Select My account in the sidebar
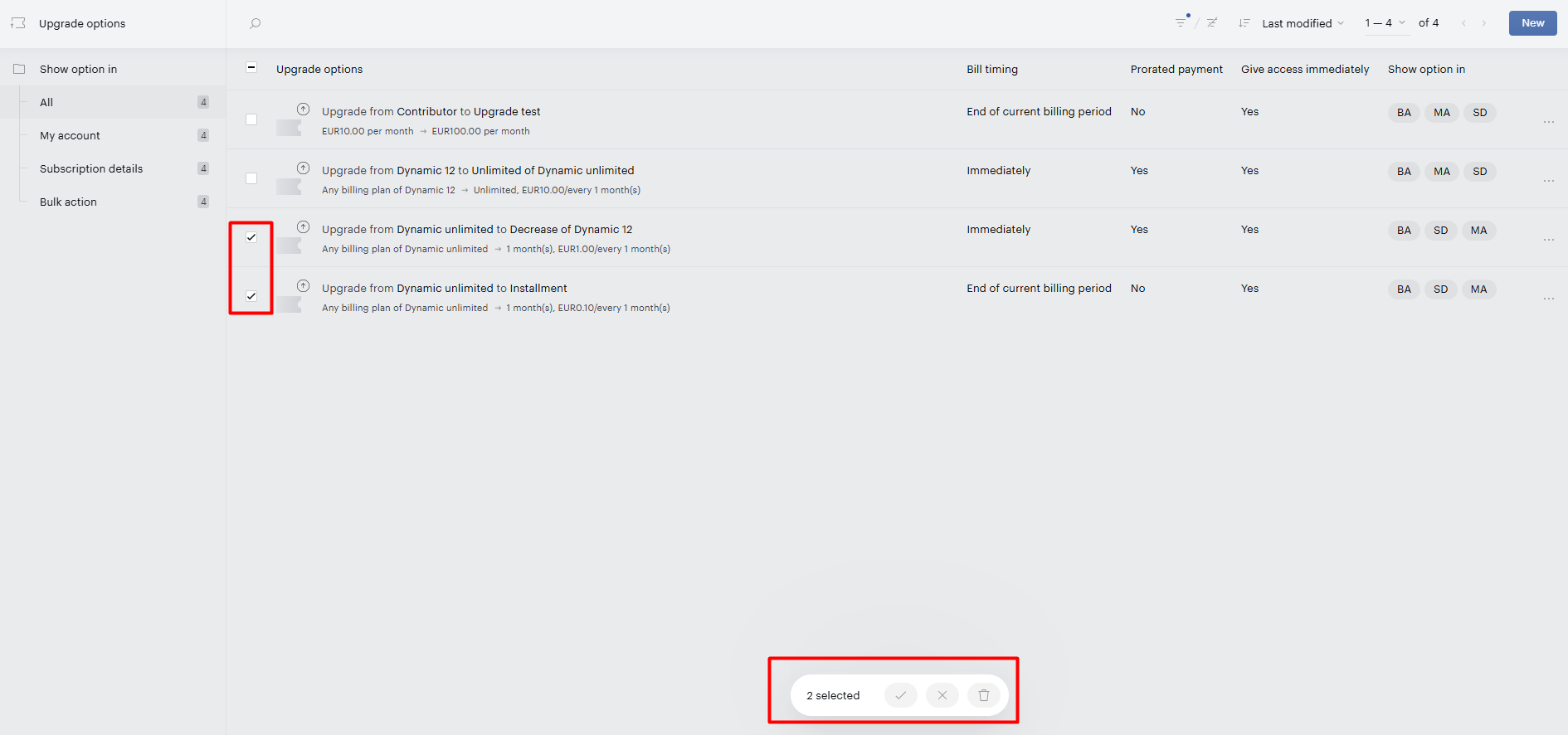1568x735 pixels. (x=113, y=135)
